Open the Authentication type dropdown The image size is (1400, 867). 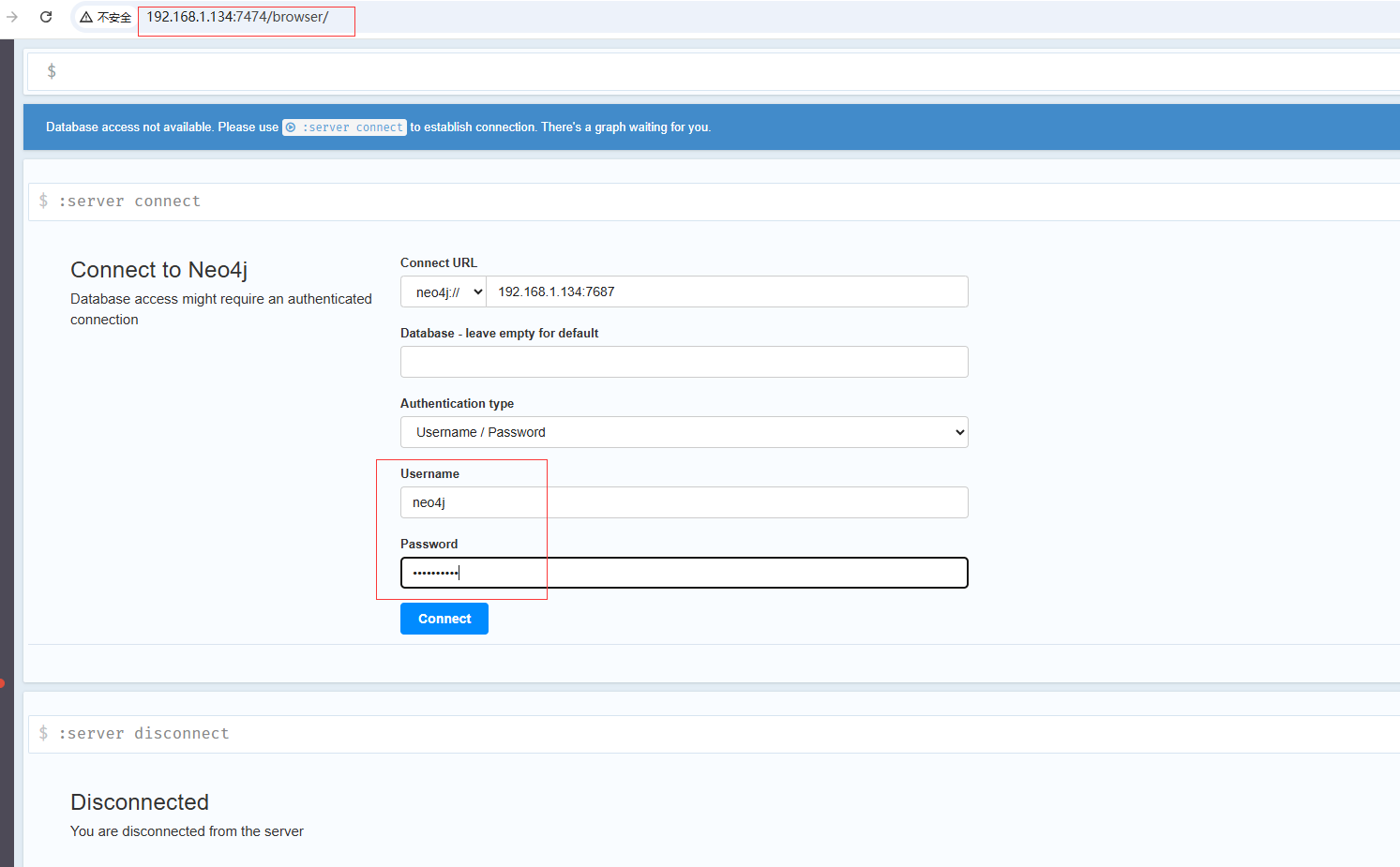coord(685,432)
